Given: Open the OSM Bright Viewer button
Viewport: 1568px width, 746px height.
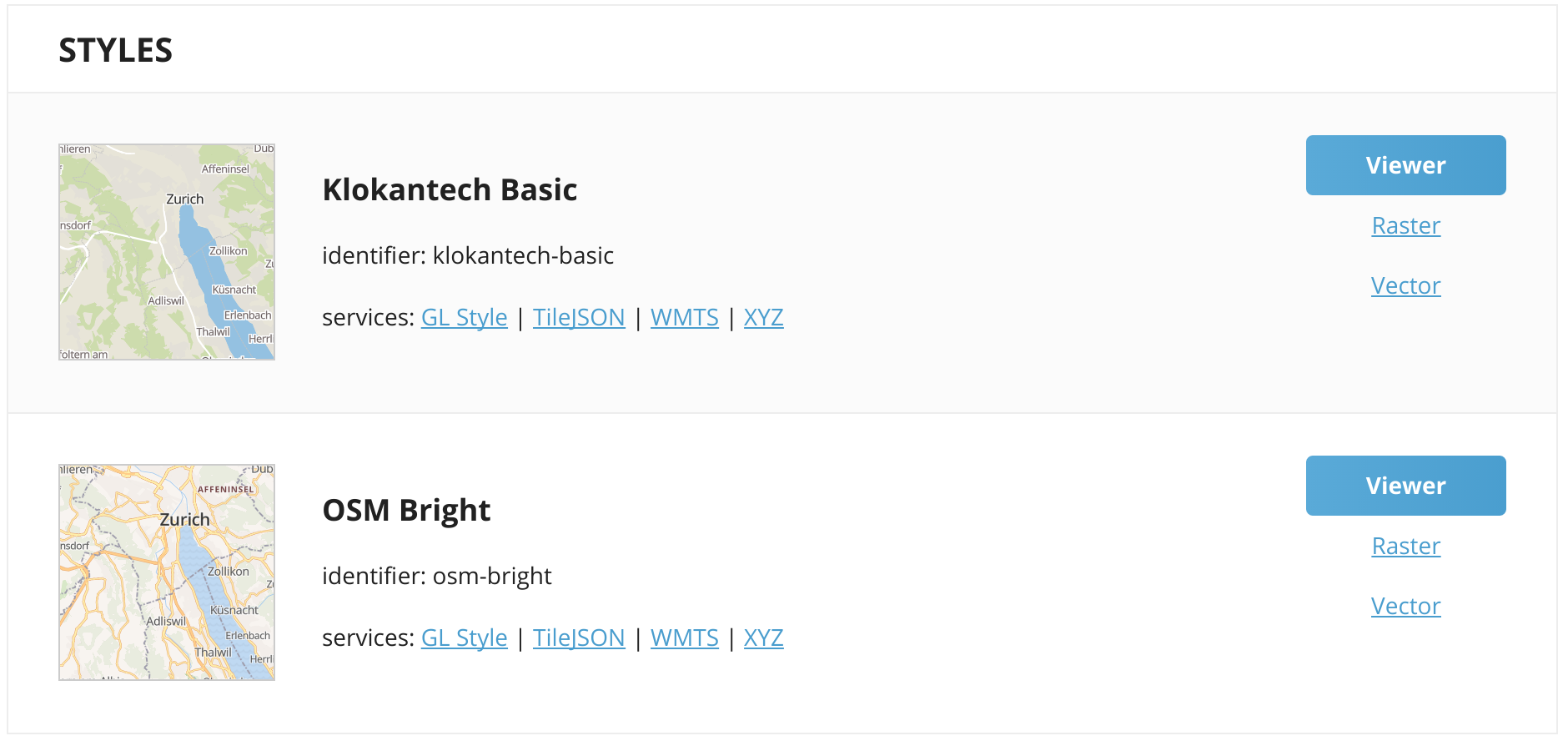Looking at the screenshot, I should click(x=1405, y=486).
